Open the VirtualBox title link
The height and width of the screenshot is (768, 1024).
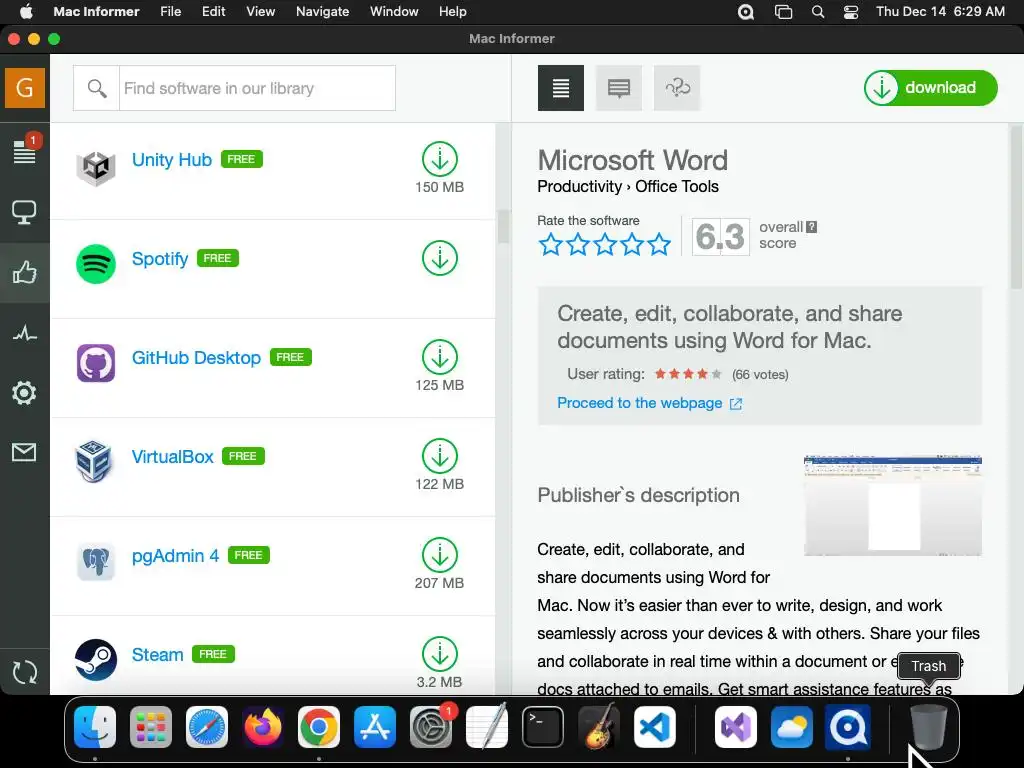(x=172, y=456)
